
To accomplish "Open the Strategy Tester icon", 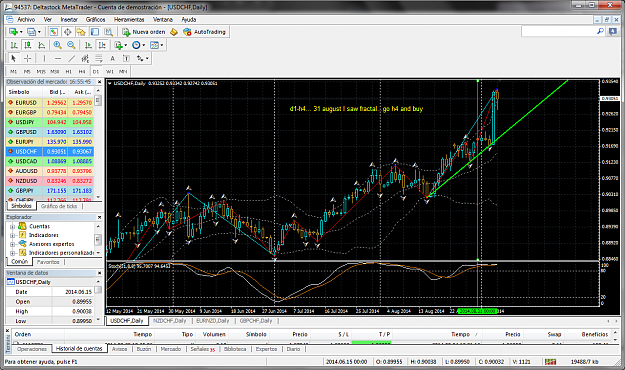I will pos(108,32).
